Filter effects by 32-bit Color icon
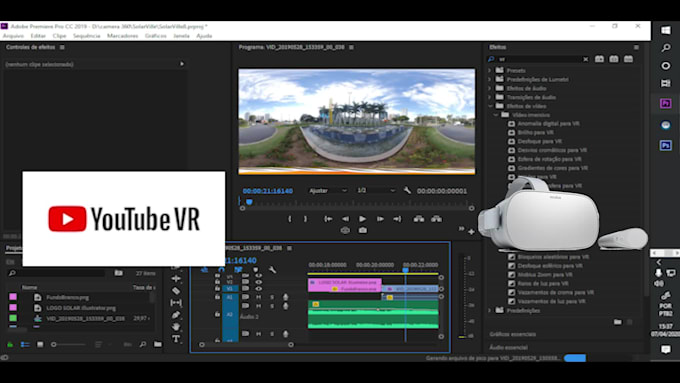Image resolution: width=680 pixels, height=383 pixels. [614, 59]
